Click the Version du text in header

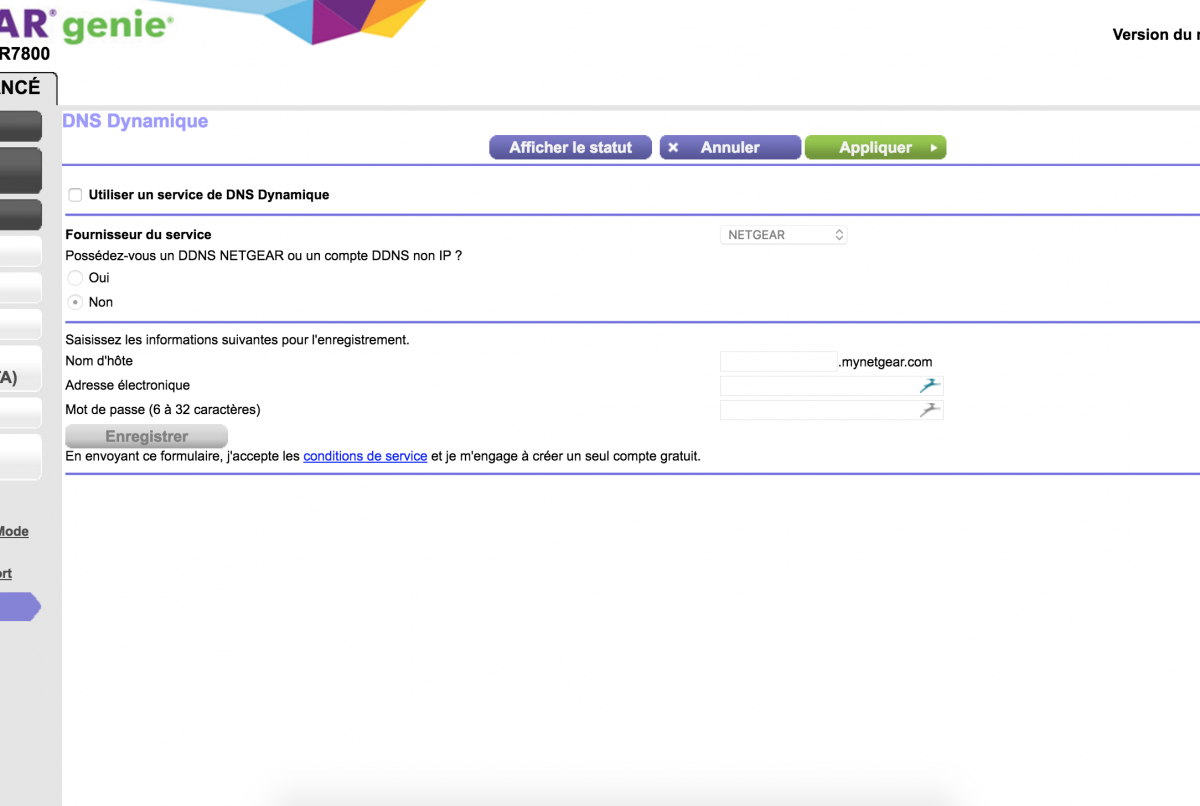click(x=1156, y=35)
